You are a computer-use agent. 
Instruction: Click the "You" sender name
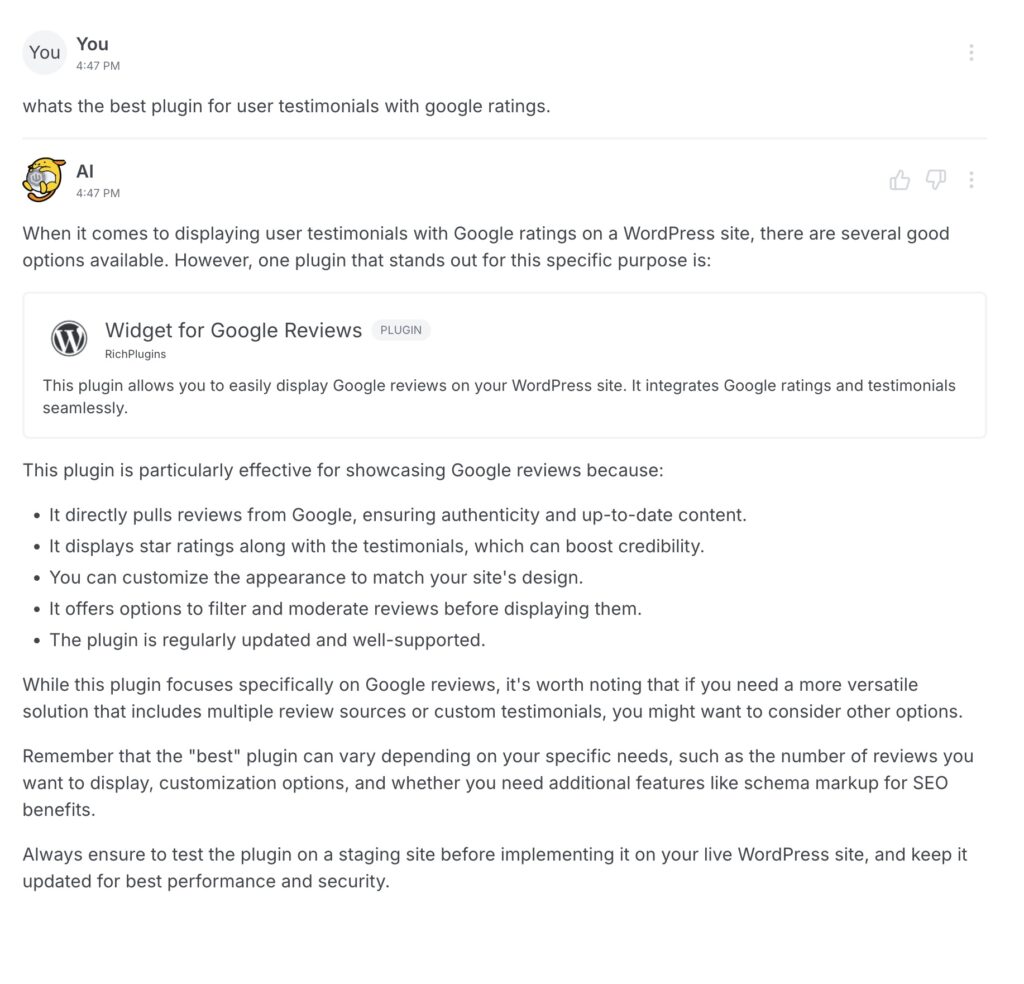coord(92,43)
